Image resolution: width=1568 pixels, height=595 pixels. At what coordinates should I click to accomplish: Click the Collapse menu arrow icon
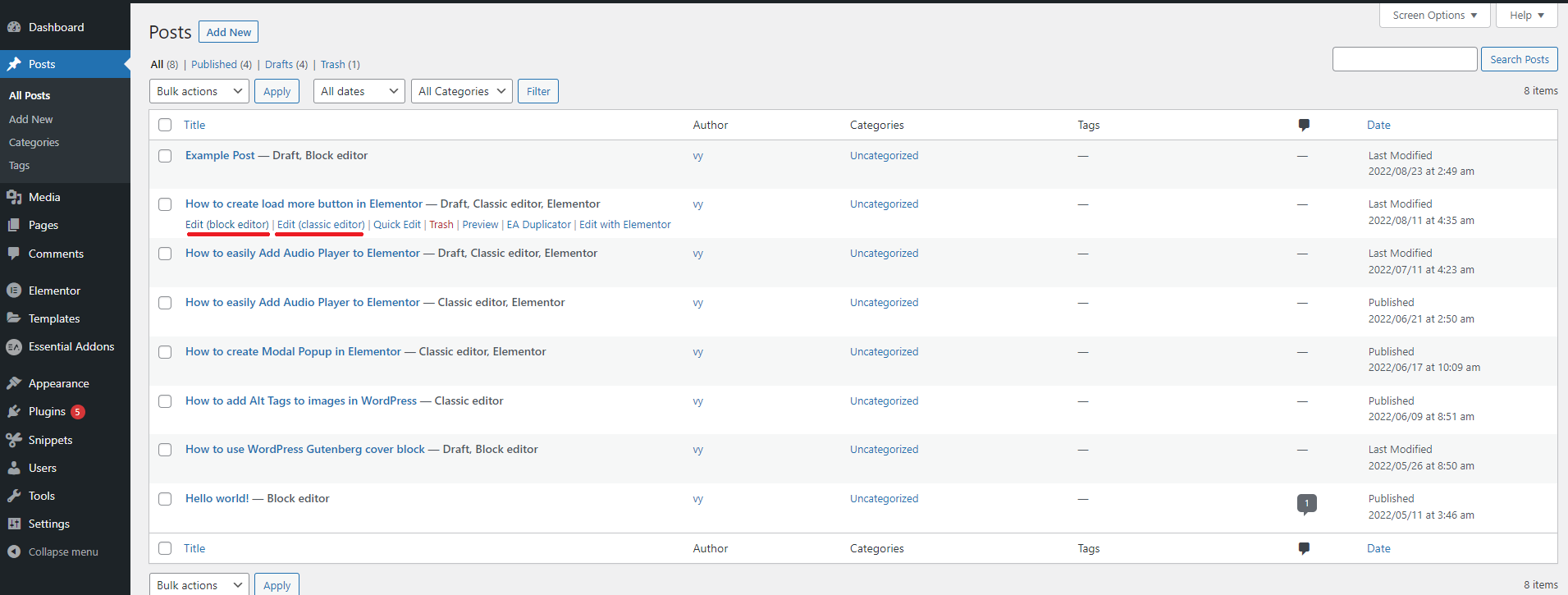pyautogui.click(x=14, y=552)
